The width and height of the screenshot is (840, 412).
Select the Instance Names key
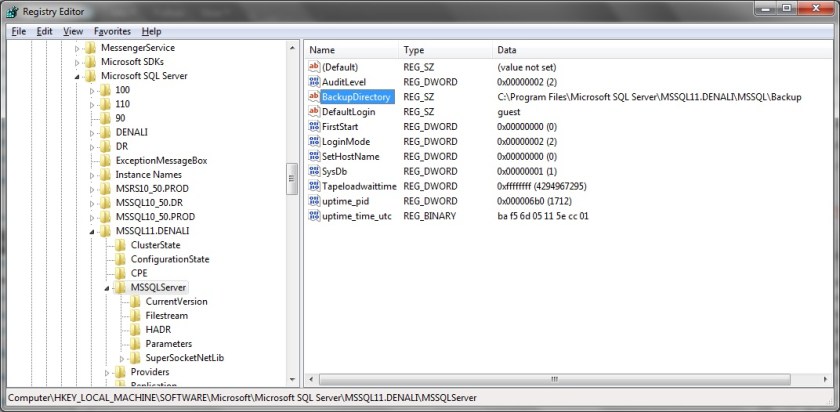pos(148,174)
